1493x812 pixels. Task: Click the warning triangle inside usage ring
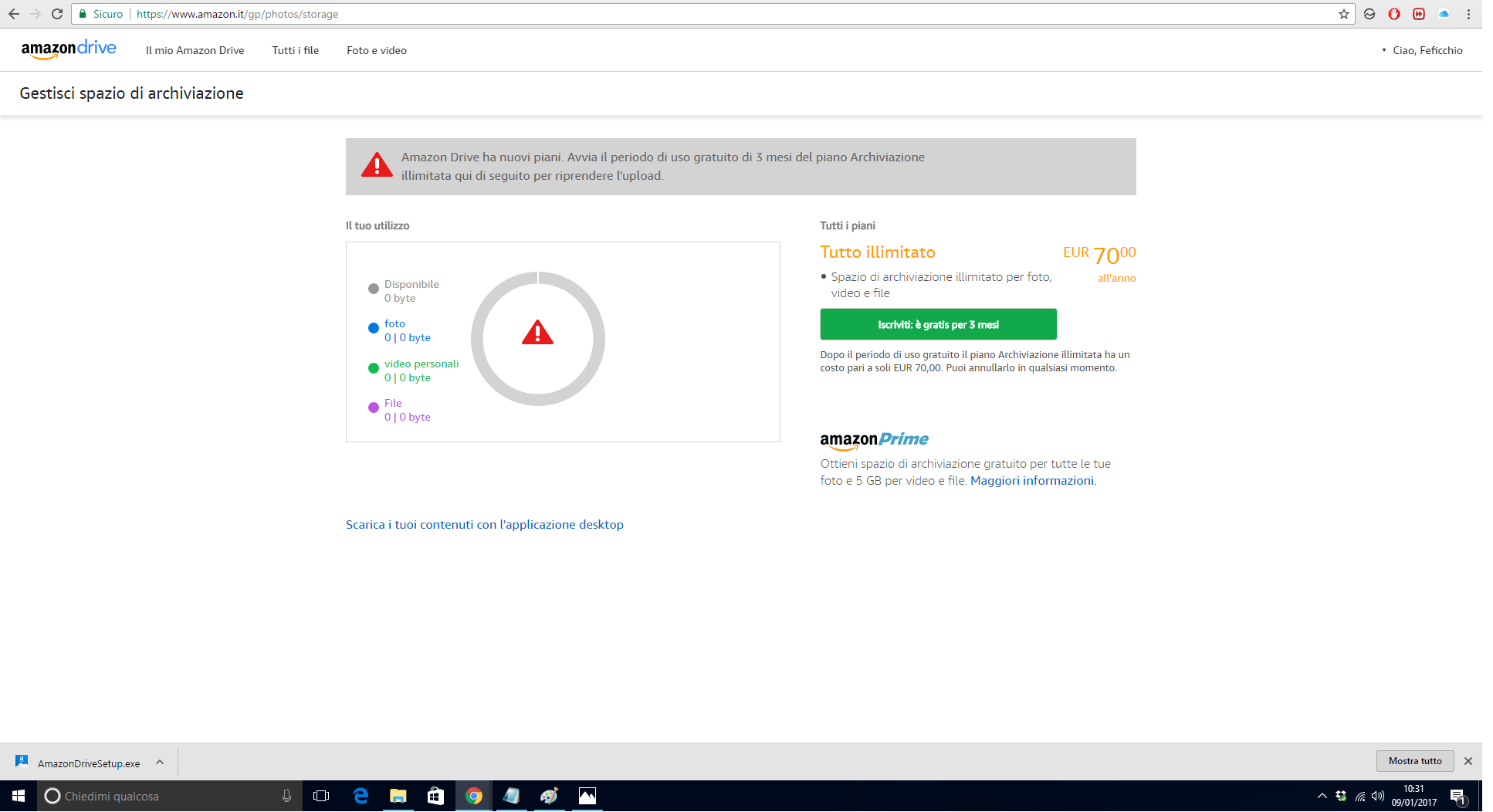click(x=537, y=333)
